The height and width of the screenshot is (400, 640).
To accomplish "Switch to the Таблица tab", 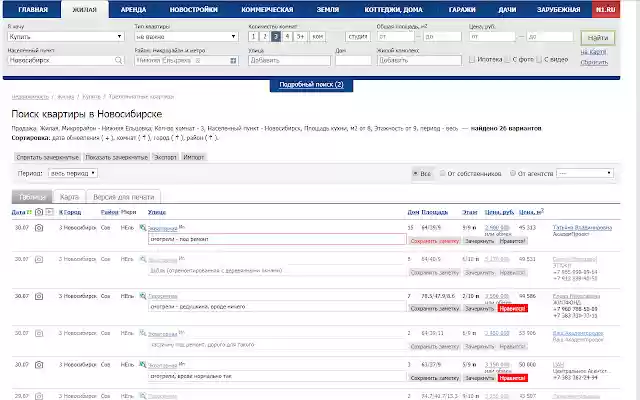I will tap(32, 197).
